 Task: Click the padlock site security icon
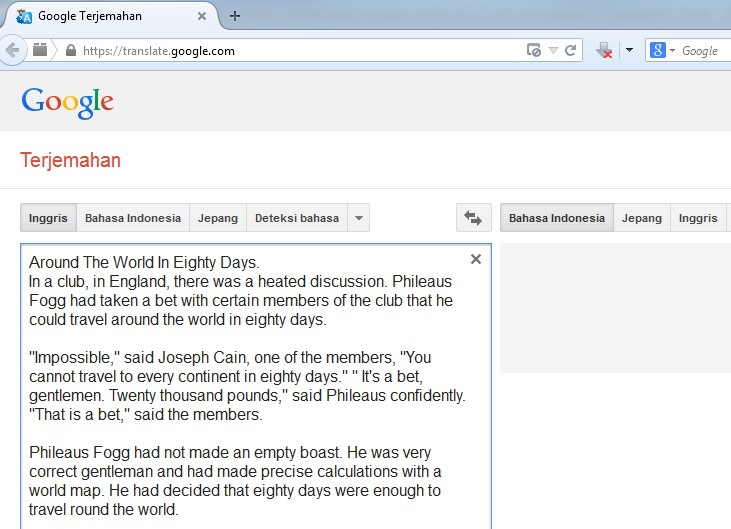click(71, 50)
